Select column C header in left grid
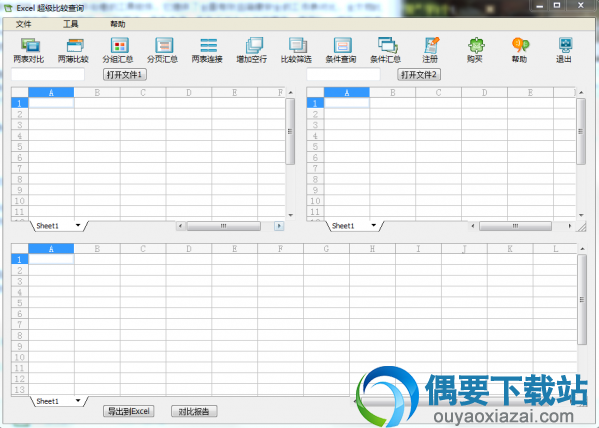The image size is (599, 428). tap(143, 92)
